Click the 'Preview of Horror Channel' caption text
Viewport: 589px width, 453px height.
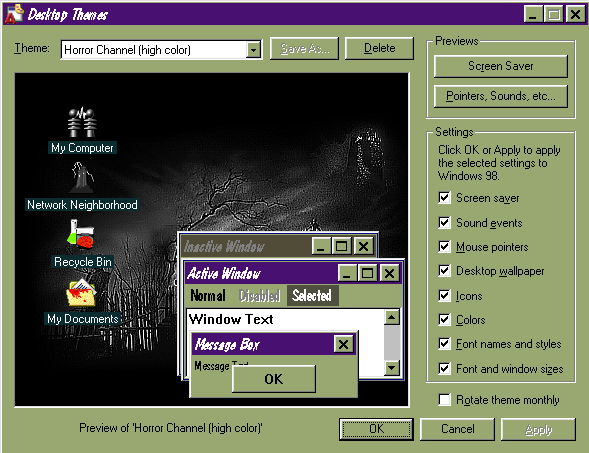(171, 428)
